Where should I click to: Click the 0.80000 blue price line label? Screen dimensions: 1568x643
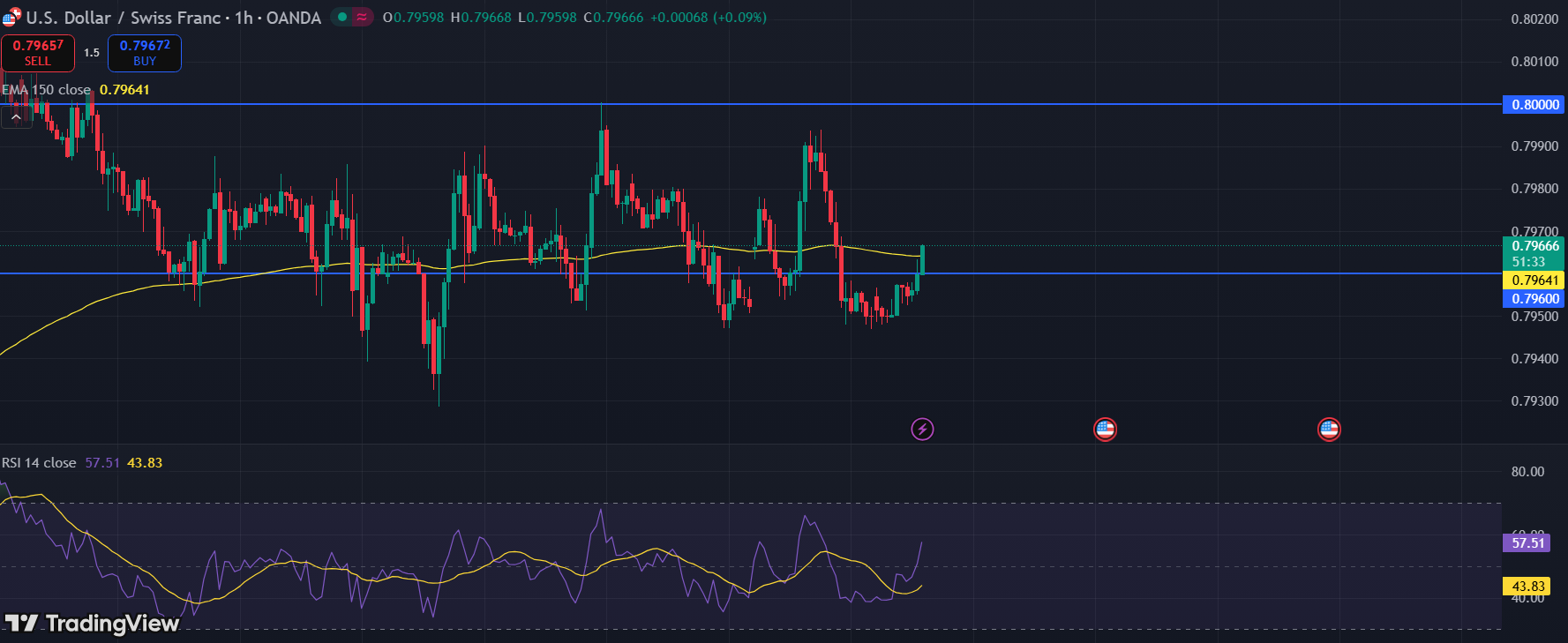pos(1534,104)
